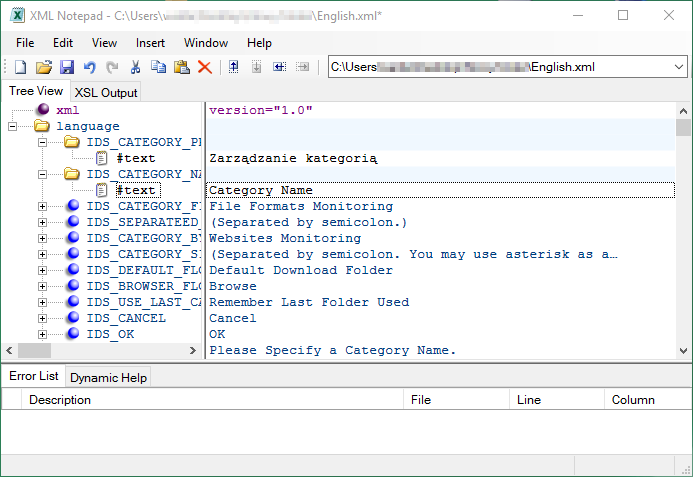This screenshot has height=477, width=693.
Task: Click 'Please Specify a Category Name.' value
Action: click(x=332, y=350)
